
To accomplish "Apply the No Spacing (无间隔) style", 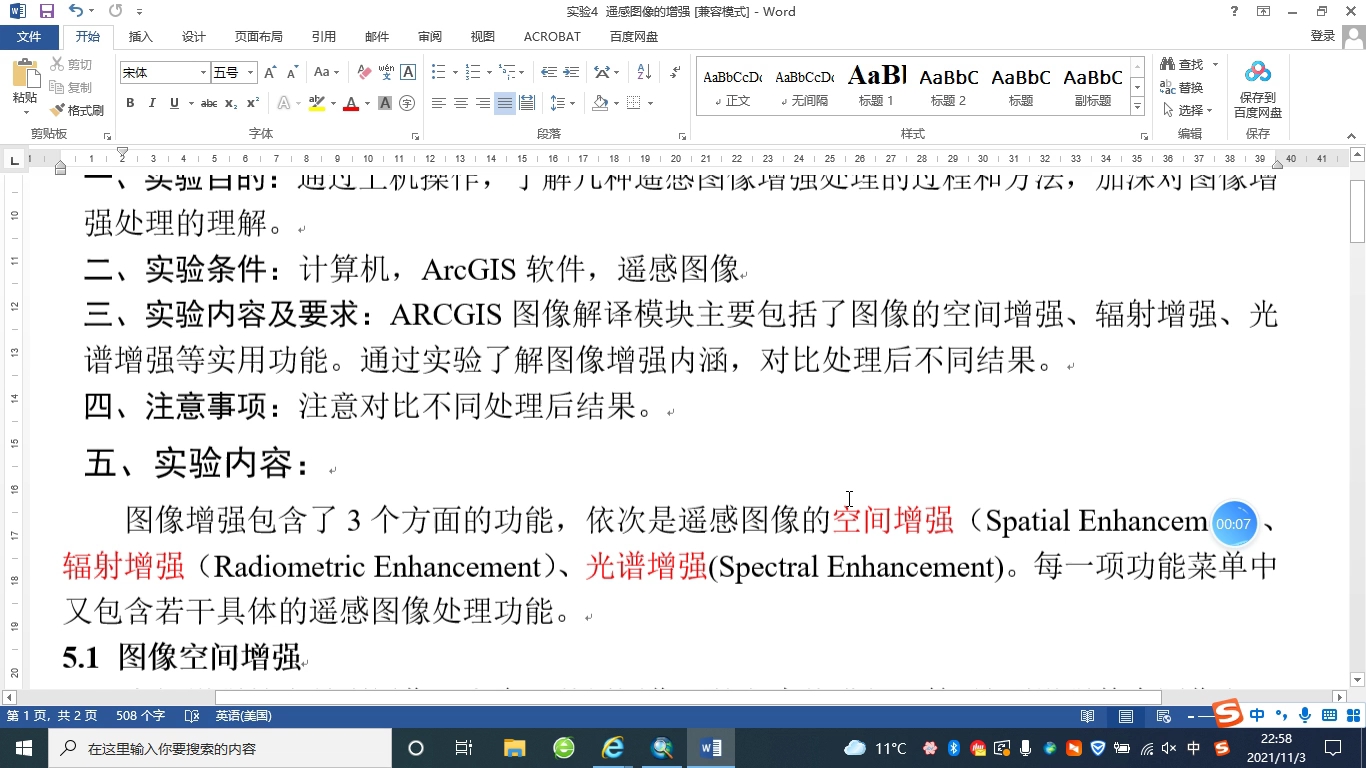I will (x=805, y=86).
